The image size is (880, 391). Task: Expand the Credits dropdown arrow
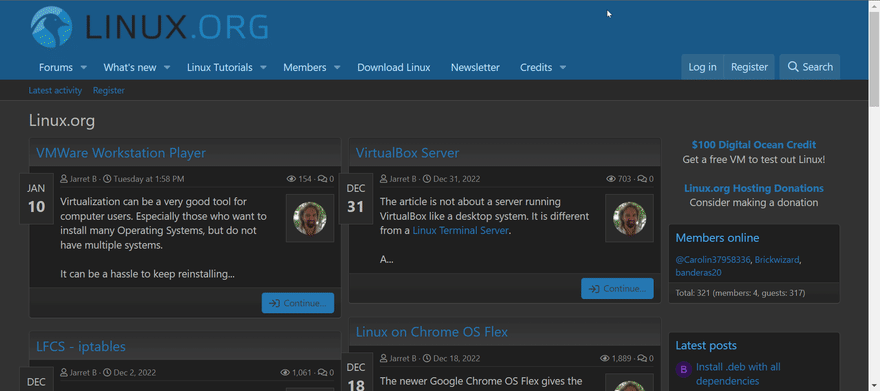[x=562, y=67]
